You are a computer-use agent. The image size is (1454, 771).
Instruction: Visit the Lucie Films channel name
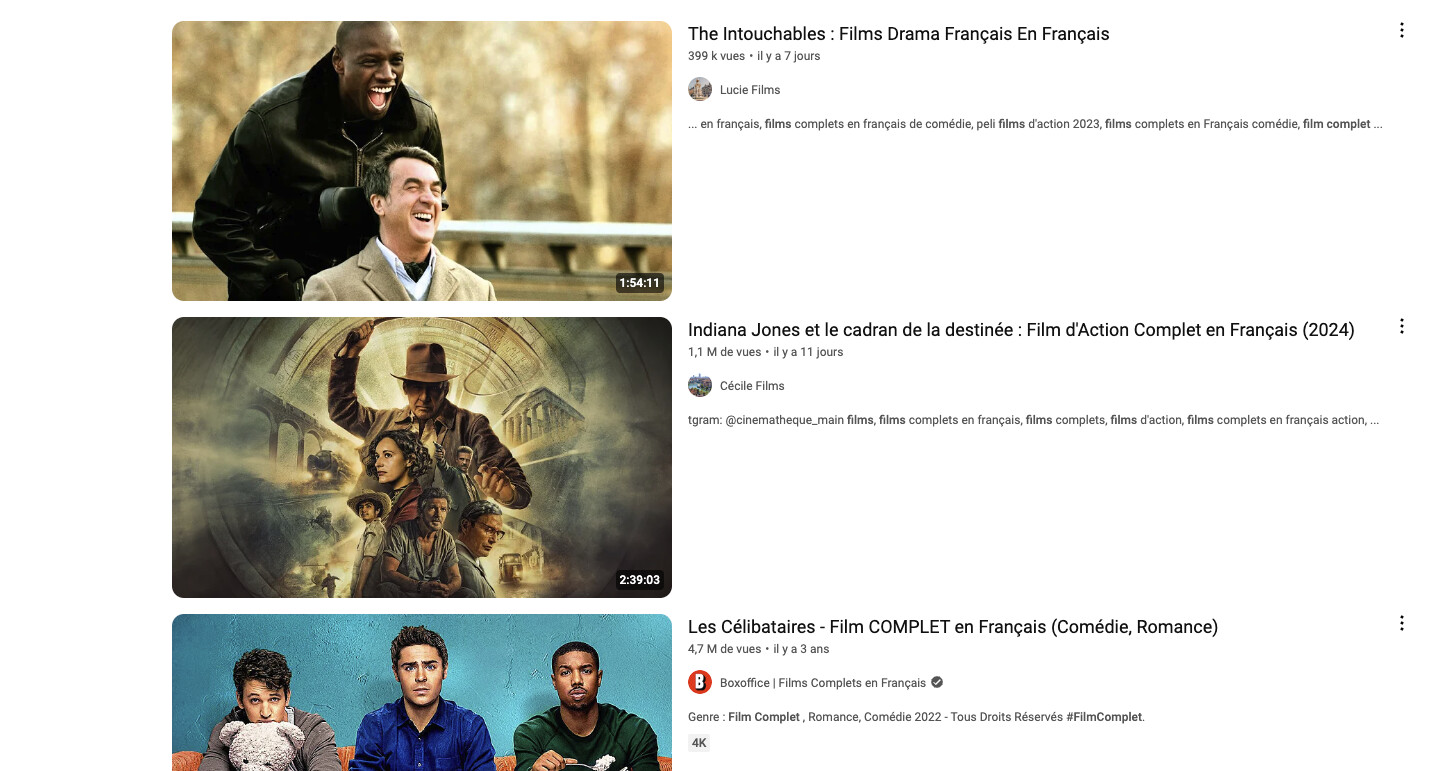tap(750, 90)
